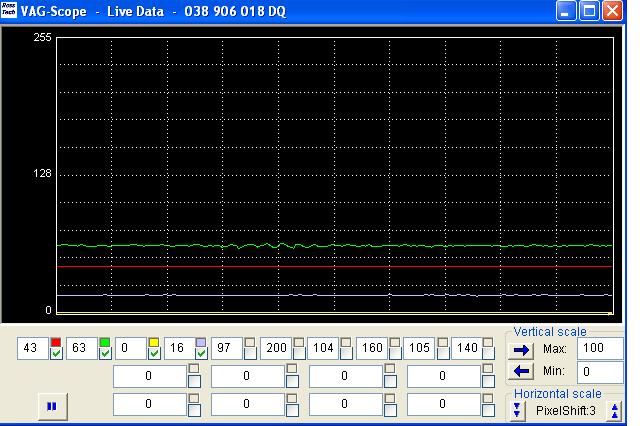The image size is (640, 426).
Task: Increase PixelShift with the up arrows
Action: [x=615, y=411]
